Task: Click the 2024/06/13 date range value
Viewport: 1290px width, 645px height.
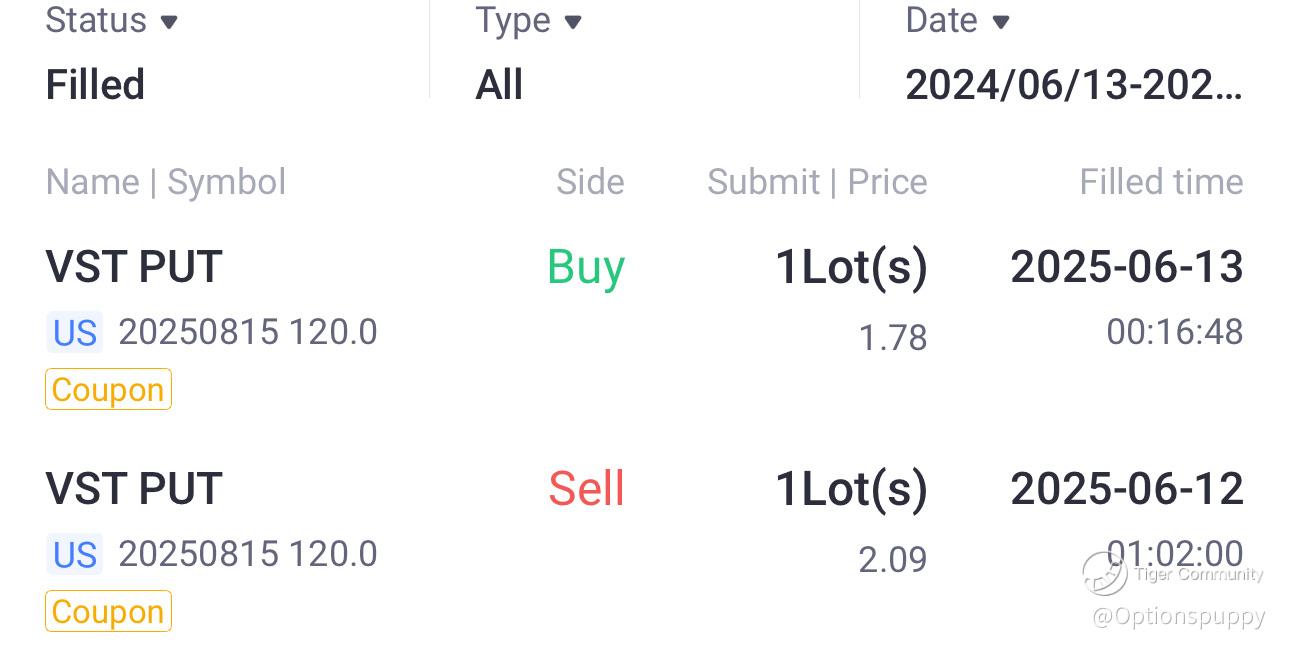Action: click(1073, 85)
